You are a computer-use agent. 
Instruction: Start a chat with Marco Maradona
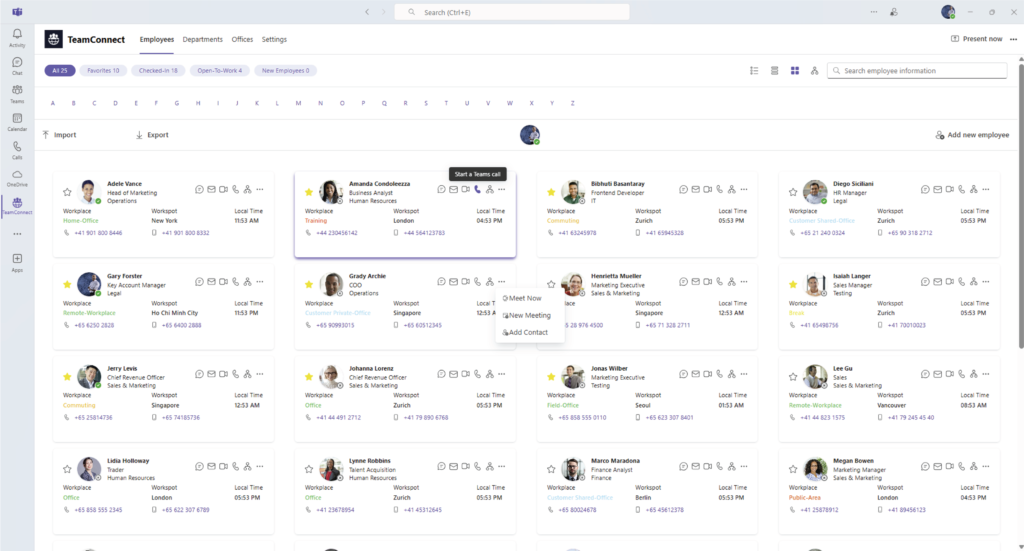click(683, 467)
